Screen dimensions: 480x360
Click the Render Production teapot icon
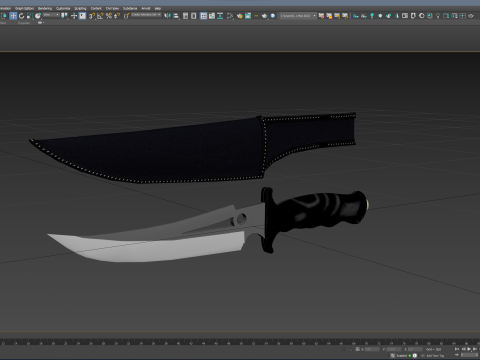(x=264, y=16)
